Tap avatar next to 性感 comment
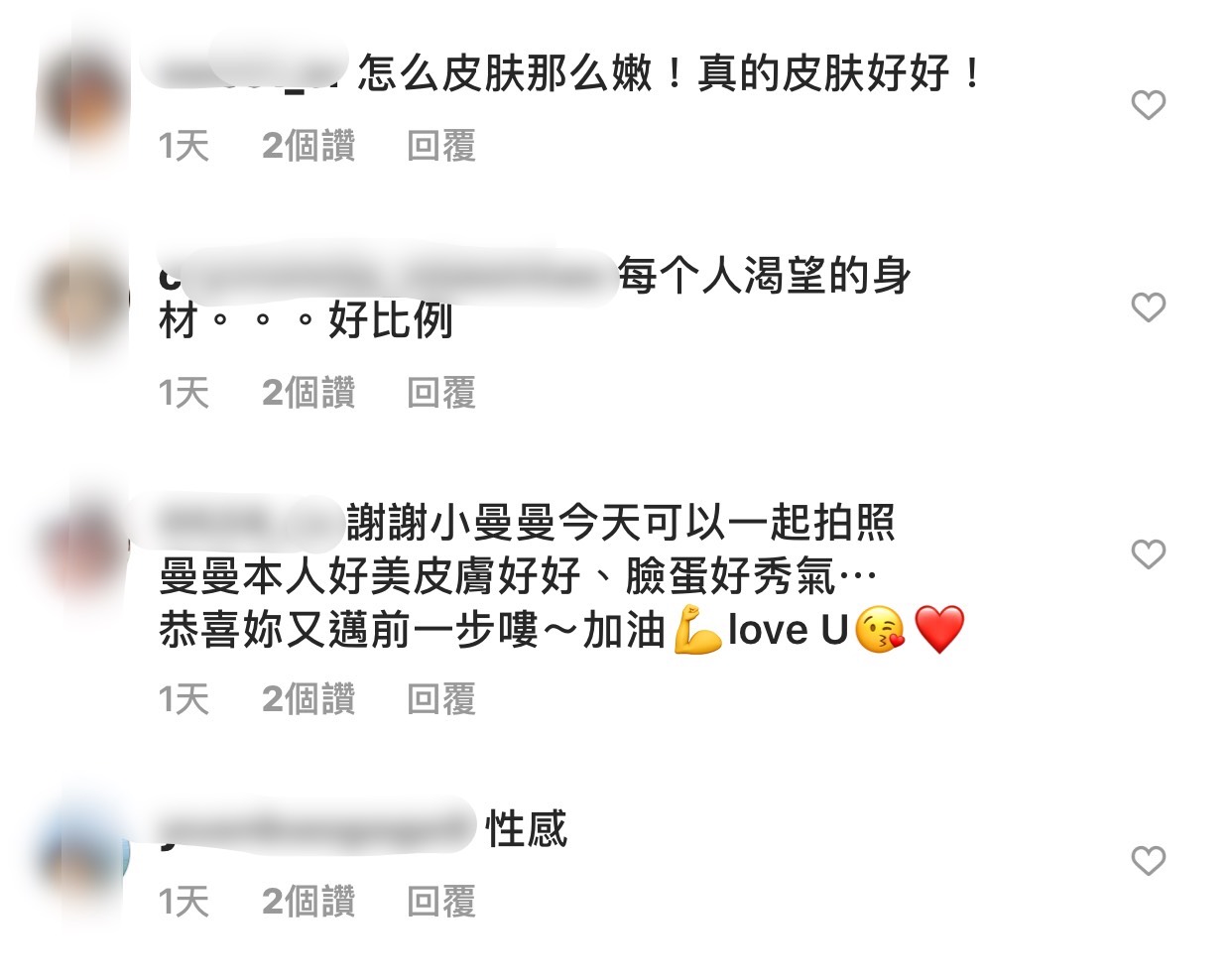 pyautogui.click(x=83, y=855)
